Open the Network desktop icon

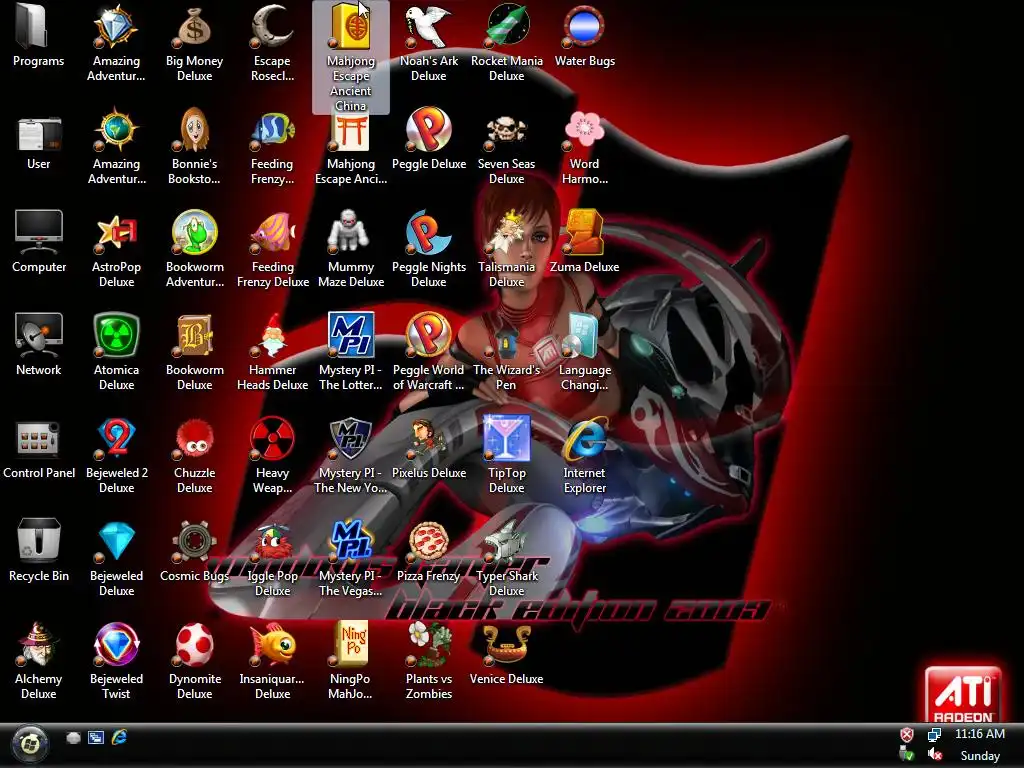39,336
